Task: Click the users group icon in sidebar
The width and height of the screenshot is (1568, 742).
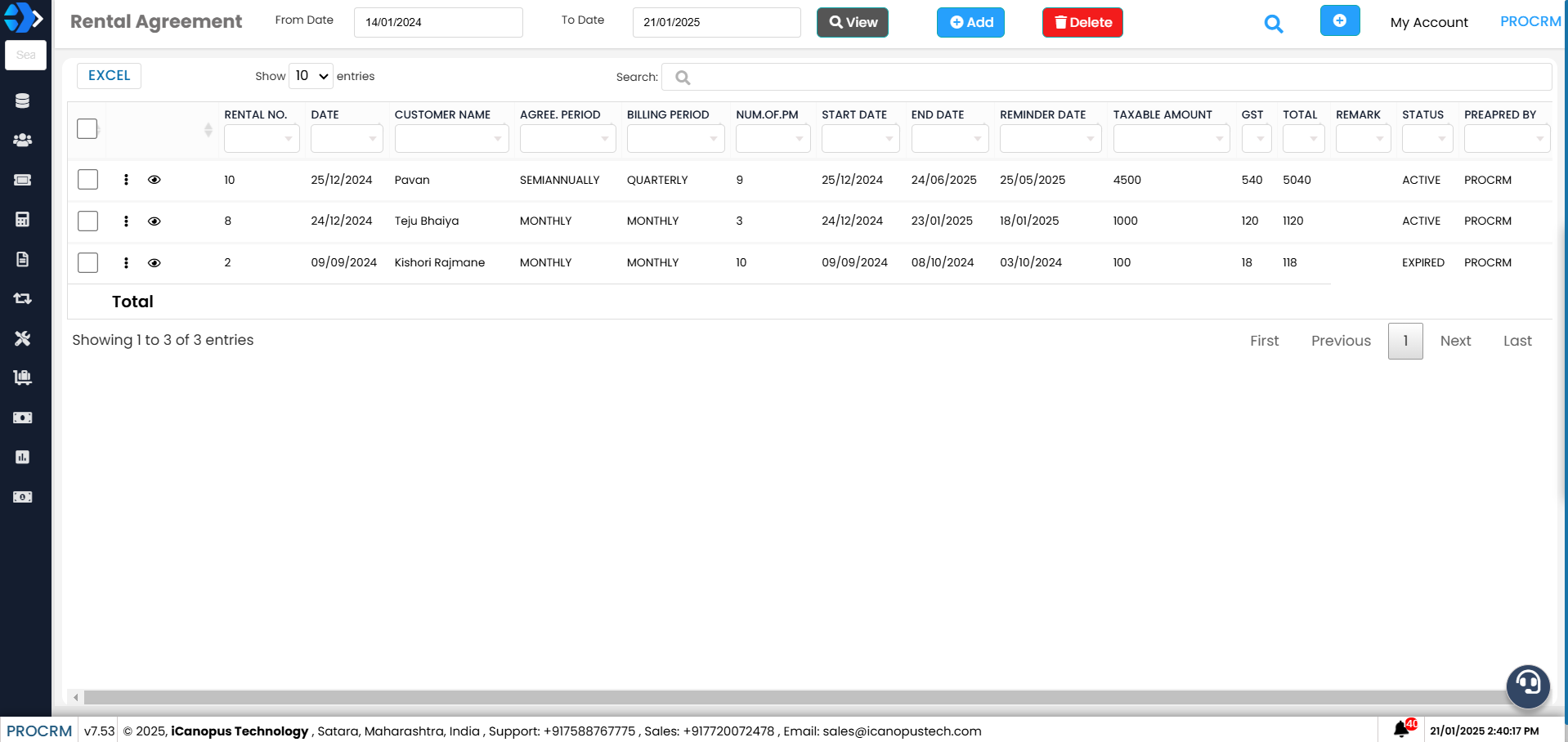Action: [x=23, y=140]
